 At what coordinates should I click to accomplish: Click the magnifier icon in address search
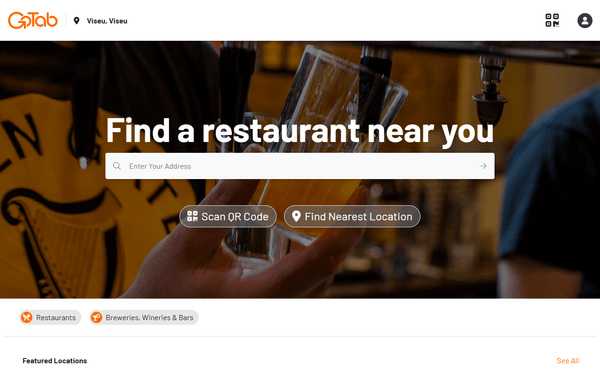tap(117, 166)
